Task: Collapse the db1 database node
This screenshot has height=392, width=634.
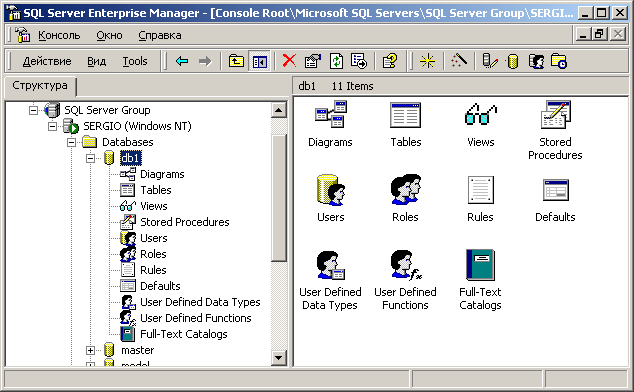Action: pyautogui.click(x=91, y=158)
